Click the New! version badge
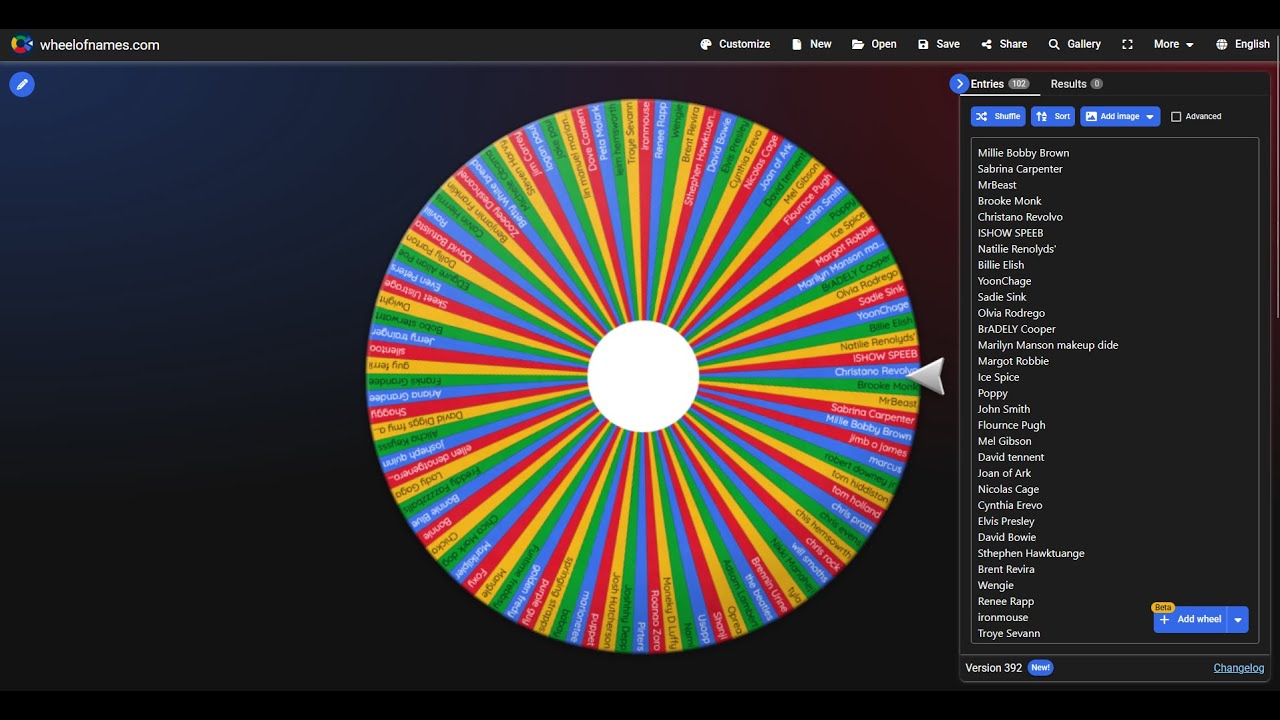 [x=1041, y=668]
